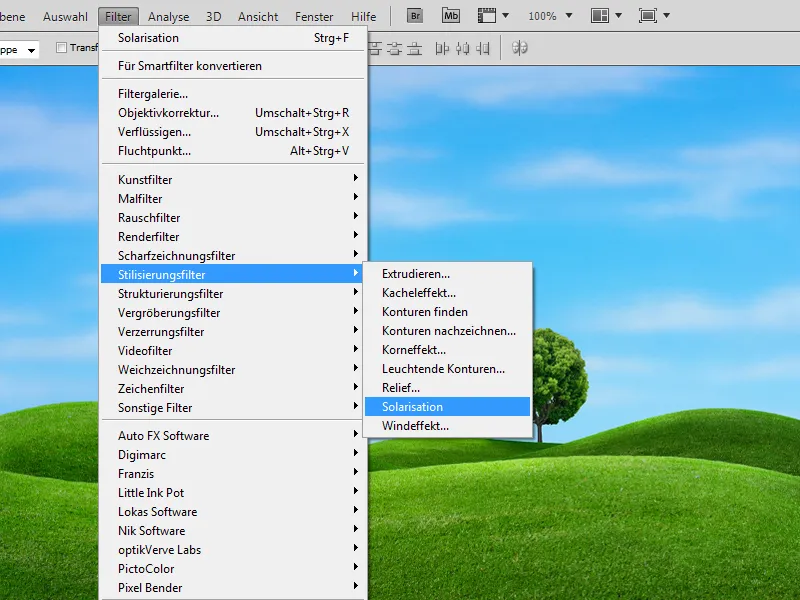Repeat last filter Solarisation Strg+F
Image resolution: width=800 pixels, height=600 pixels.
click(x=233, y=38)
